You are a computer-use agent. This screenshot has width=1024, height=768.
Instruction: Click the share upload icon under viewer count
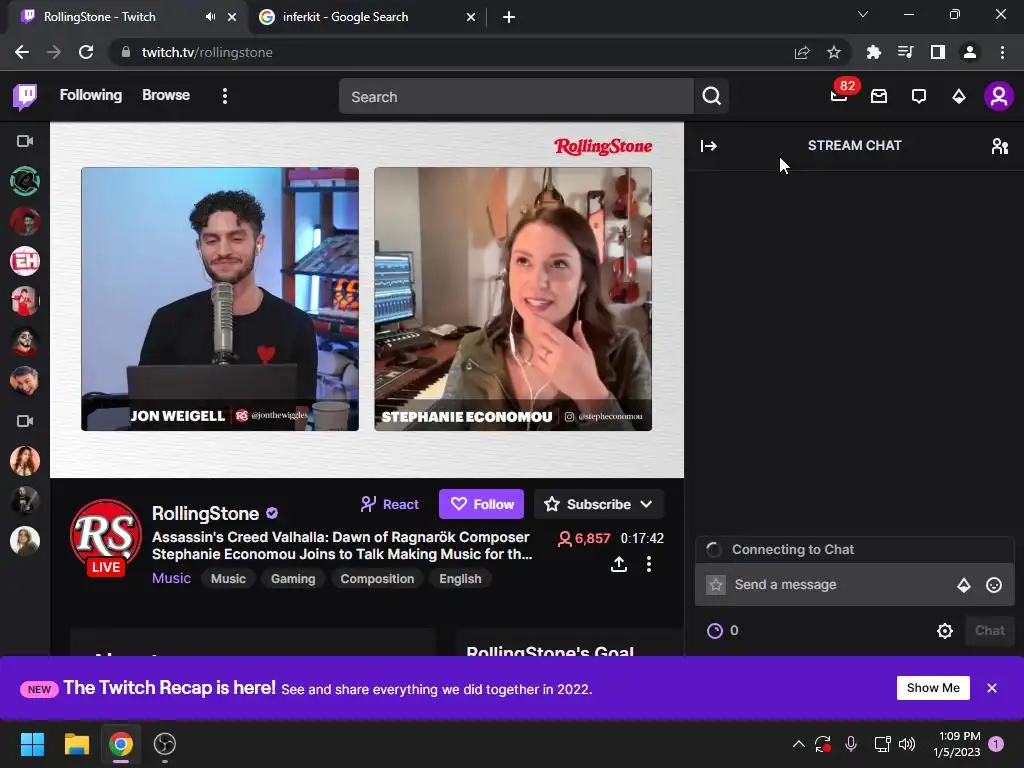pos(619,564)
